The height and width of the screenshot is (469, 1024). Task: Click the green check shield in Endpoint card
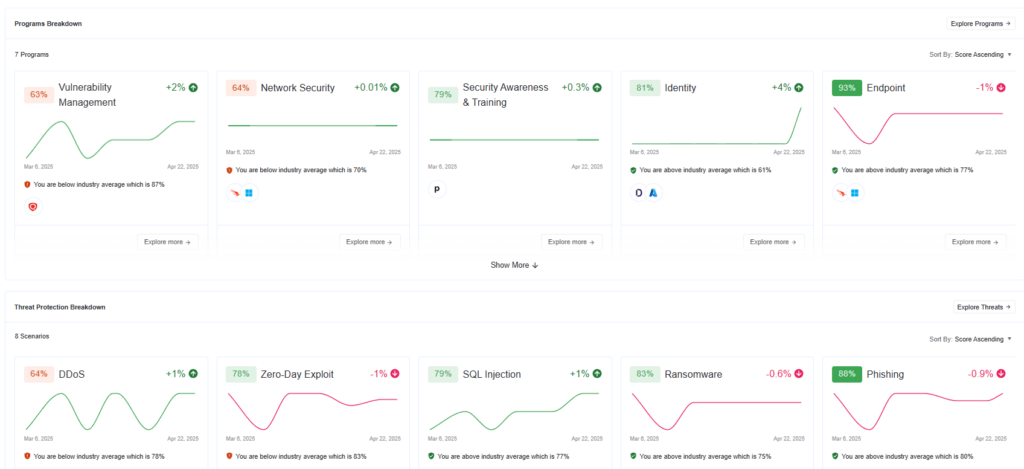tap(835, 170)
